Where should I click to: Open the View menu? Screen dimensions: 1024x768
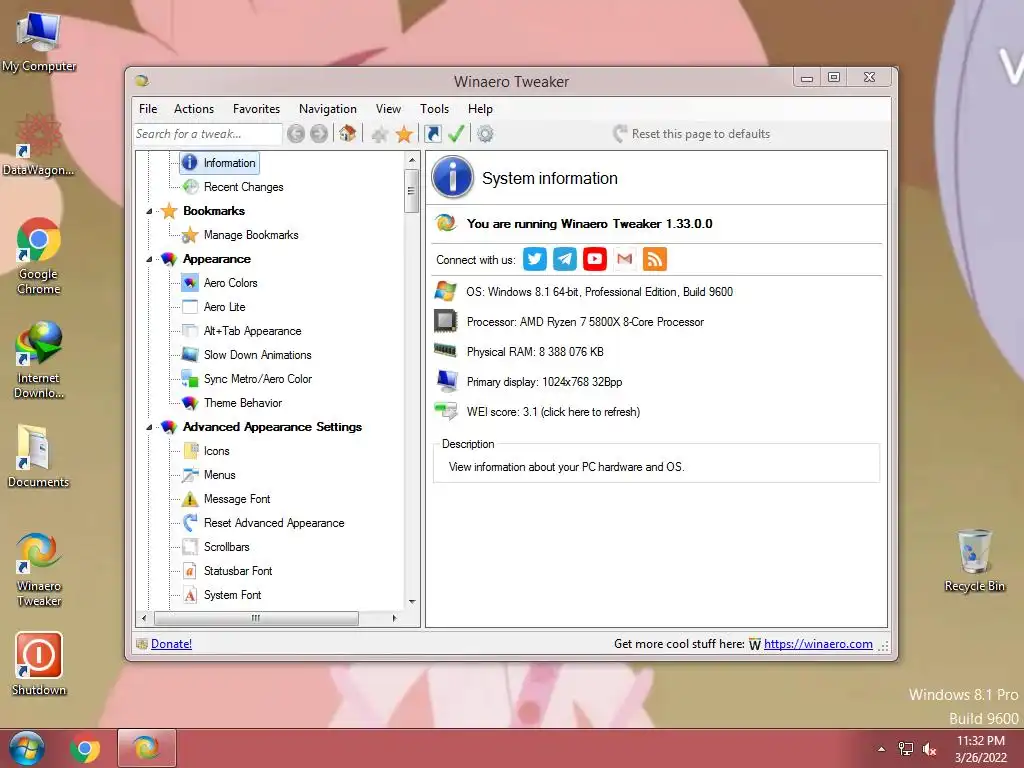pos(388,109)
